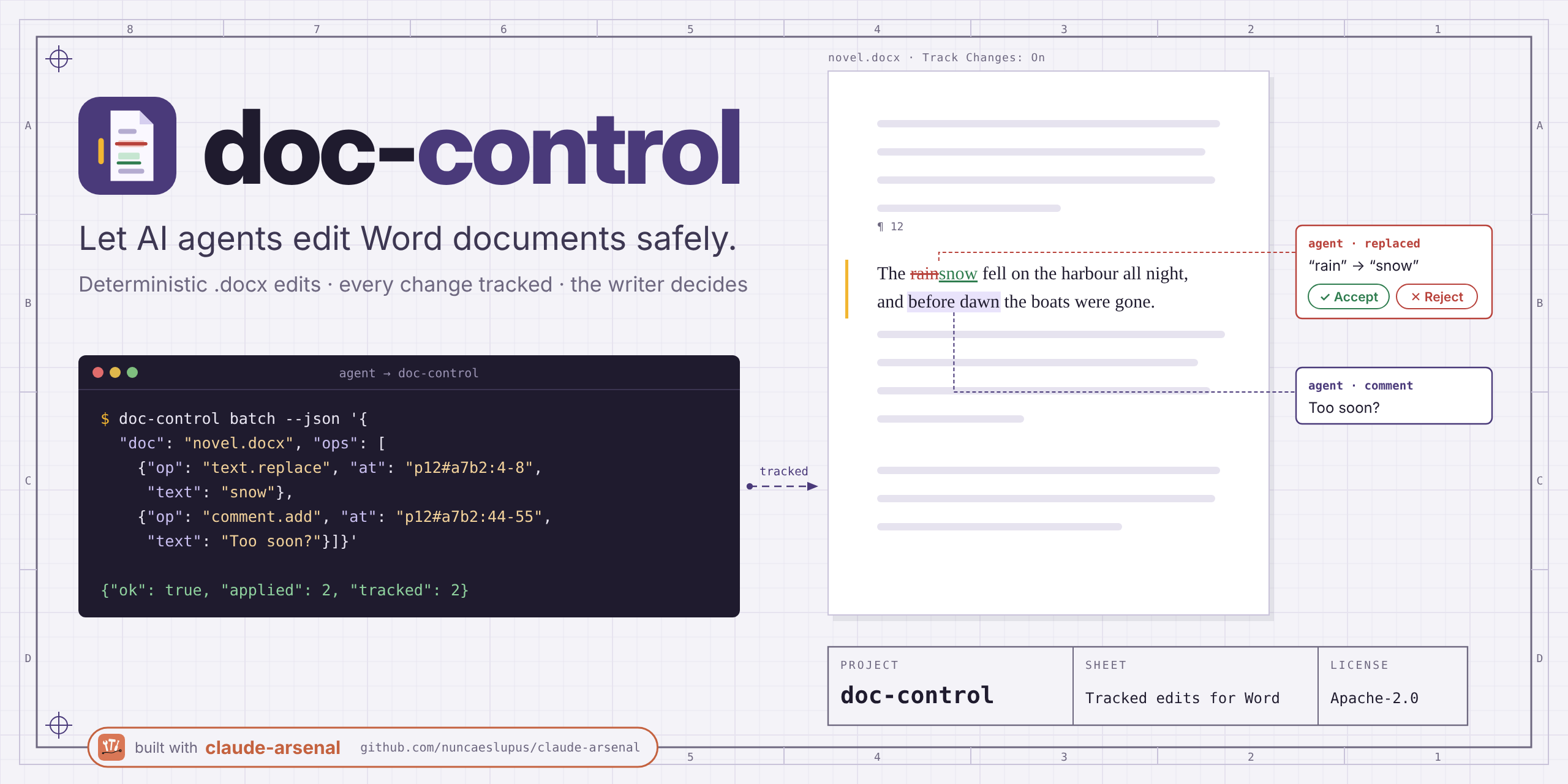Click the 'built with' text in footer badge
The width and height of the screenshot is (1568, 784).
[166, 748]
